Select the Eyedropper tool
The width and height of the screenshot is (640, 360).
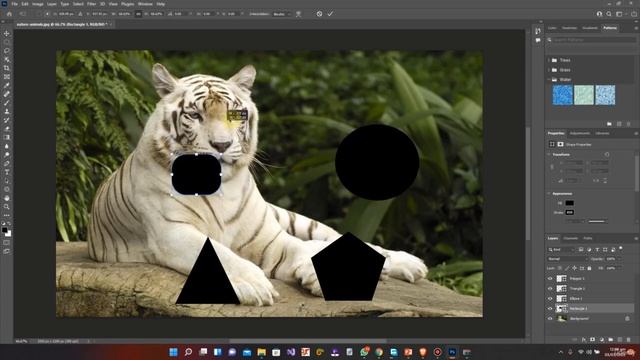point(7,85)
